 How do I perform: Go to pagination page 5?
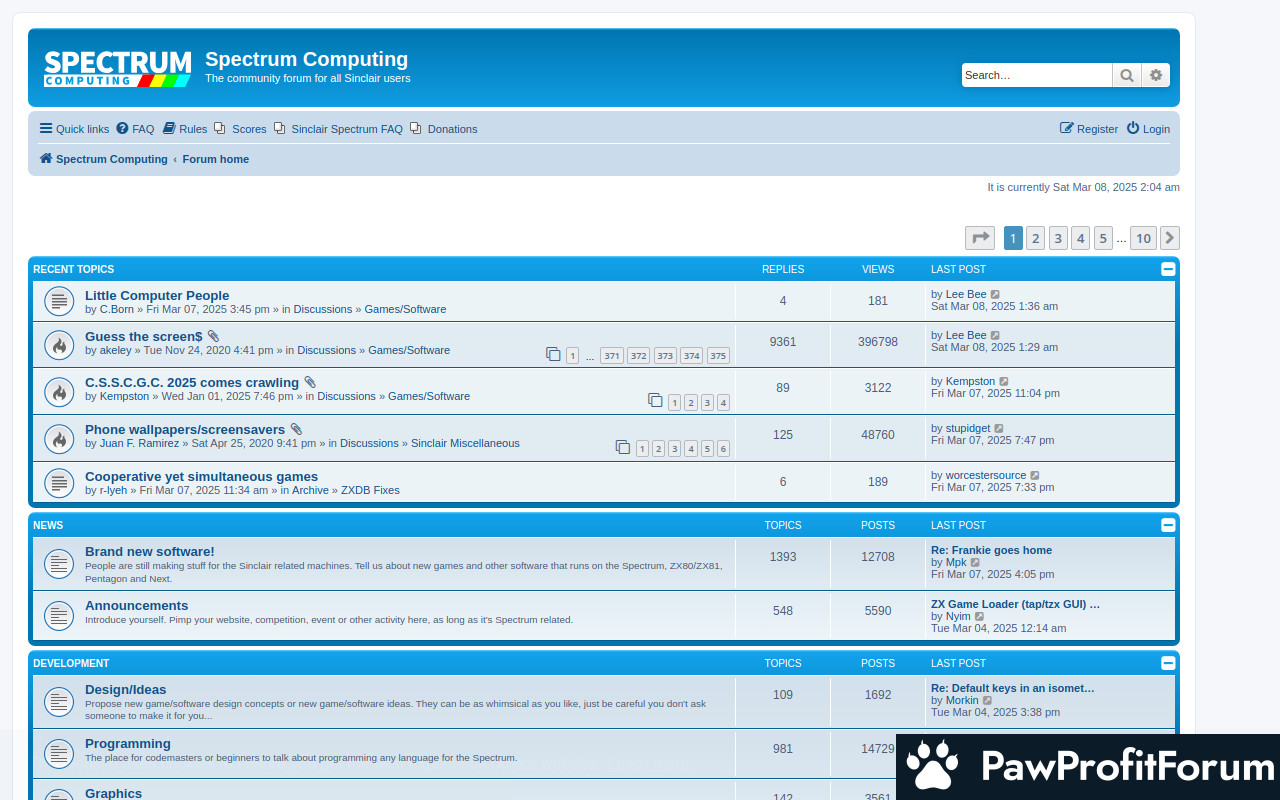click(x=1103, y=238)
